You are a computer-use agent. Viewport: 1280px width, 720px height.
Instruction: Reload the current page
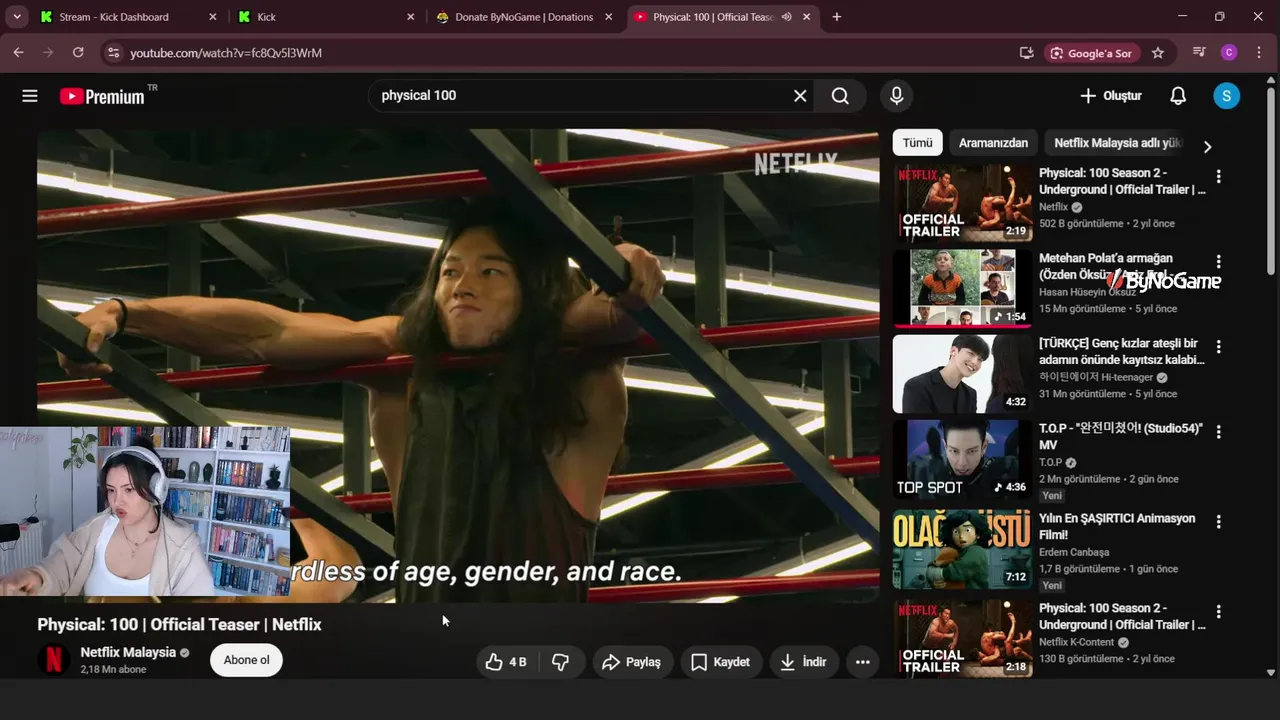coord(78,52)
